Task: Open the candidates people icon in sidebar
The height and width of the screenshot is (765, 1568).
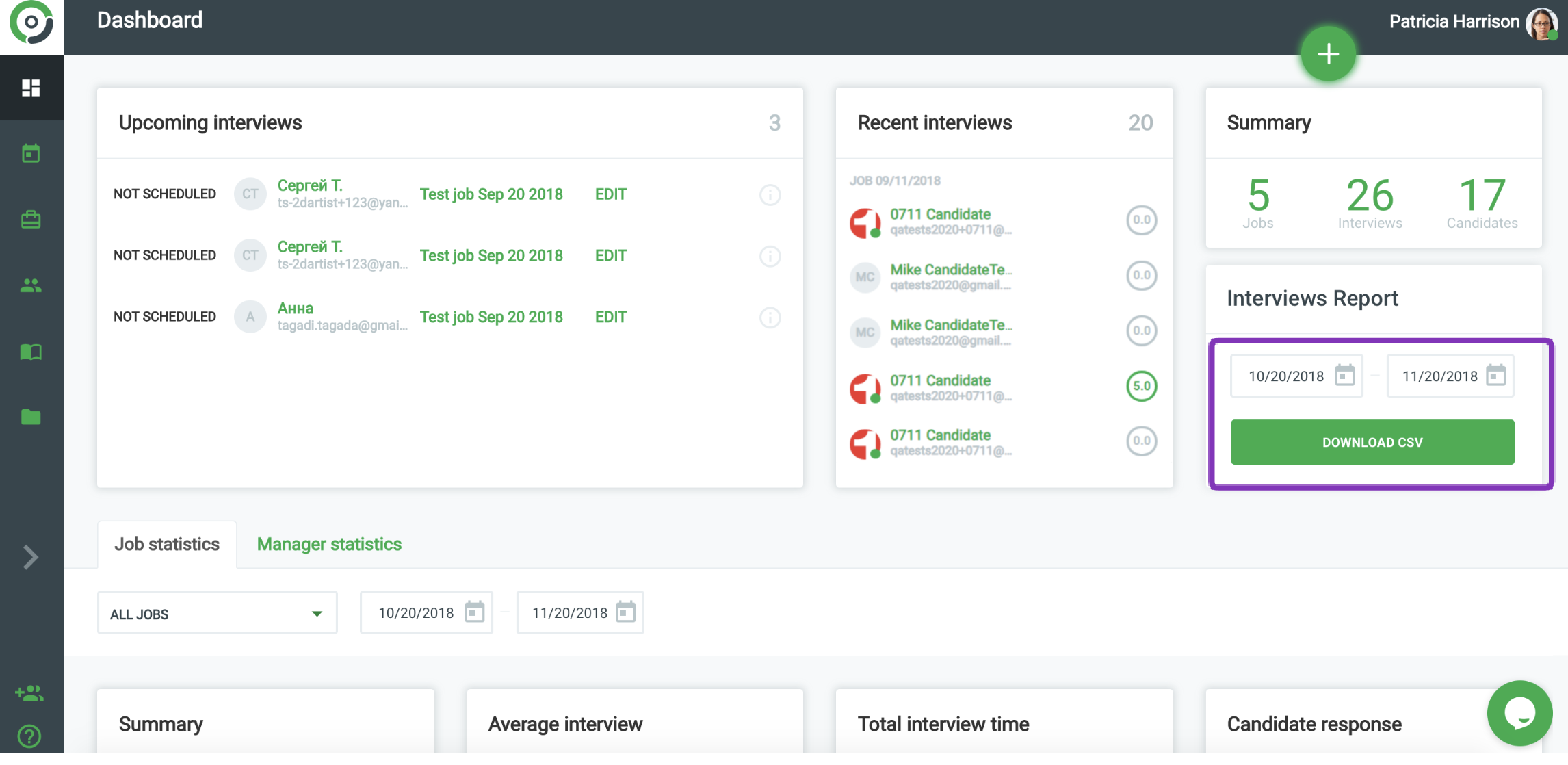Action: (x=31, y=285)
